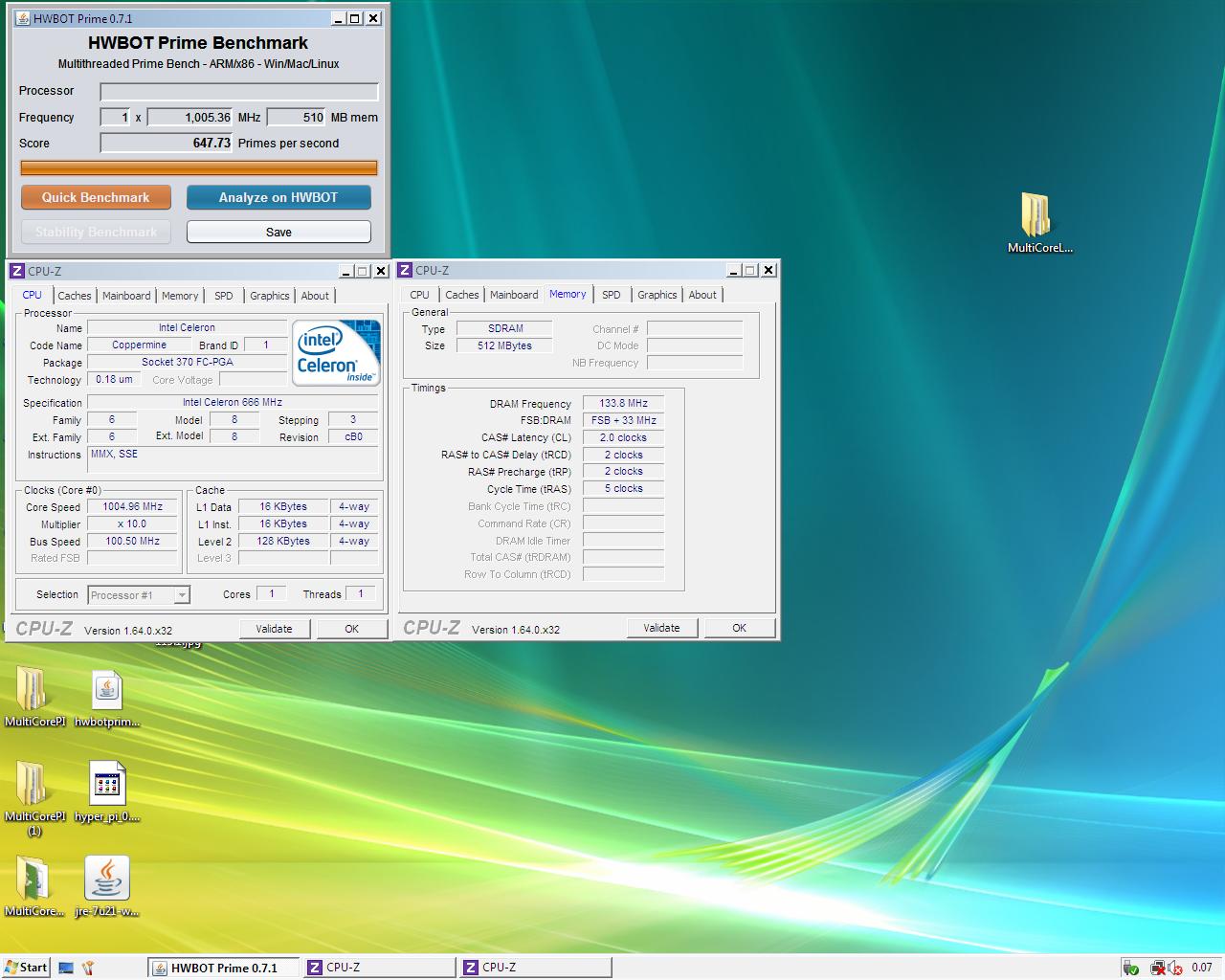Click the Intel Celeron inside logo
This screenshot has height=980, width=1225.
[x=337, y=352]
